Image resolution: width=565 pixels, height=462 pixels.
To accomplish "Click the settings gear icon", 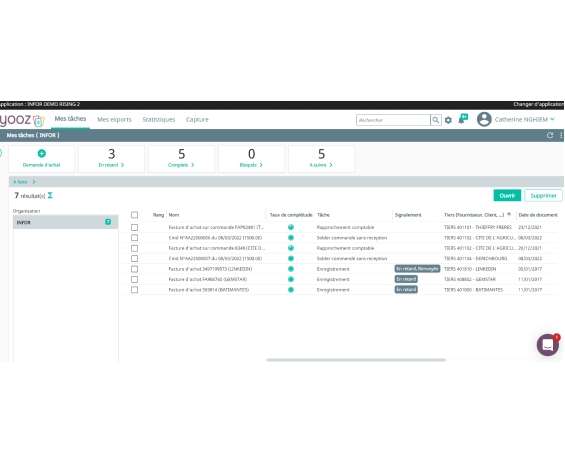I will pyautogui.click(x=448, y=120).
